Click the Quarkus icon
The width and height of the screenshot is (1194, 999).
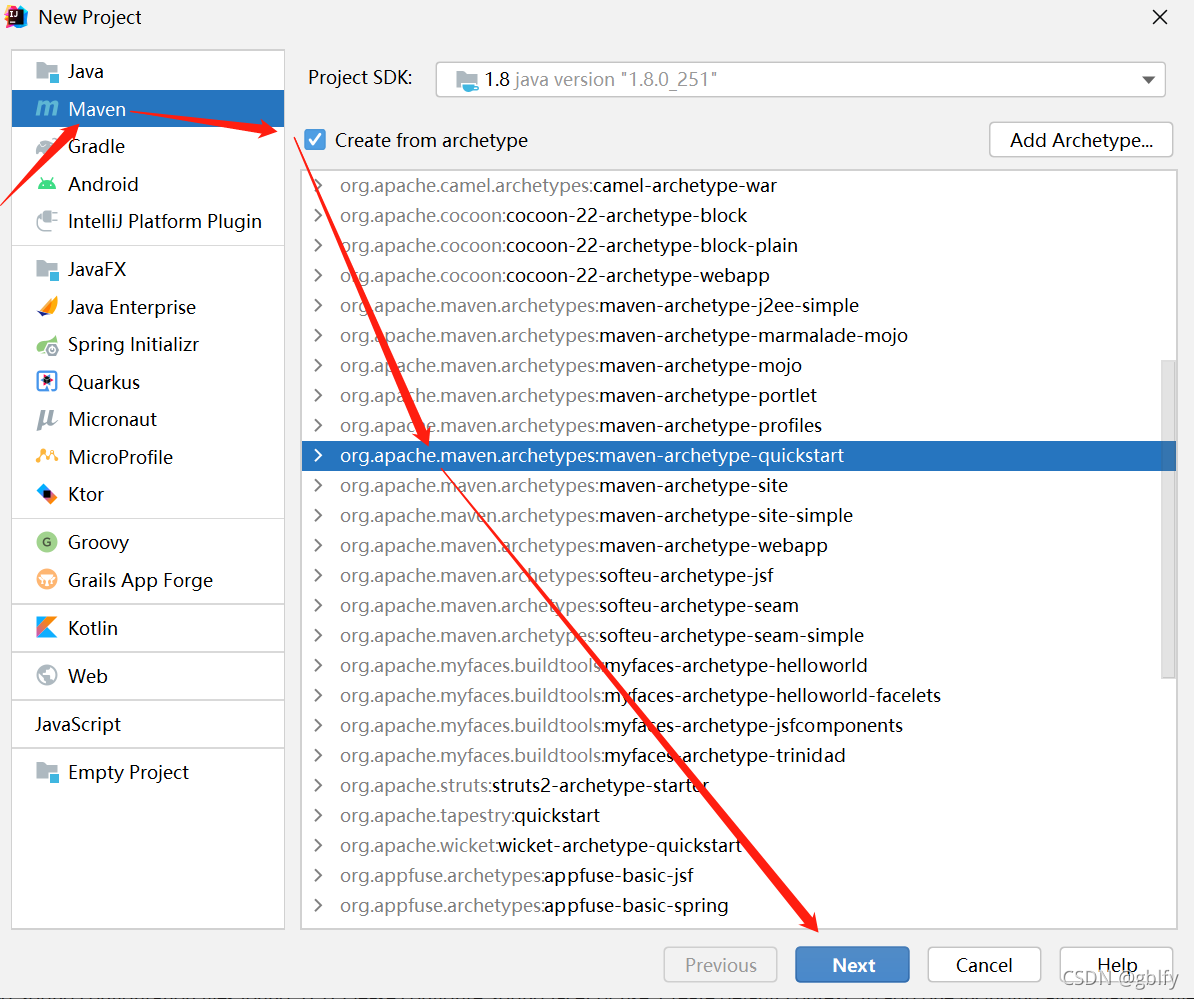coord(47,382)
